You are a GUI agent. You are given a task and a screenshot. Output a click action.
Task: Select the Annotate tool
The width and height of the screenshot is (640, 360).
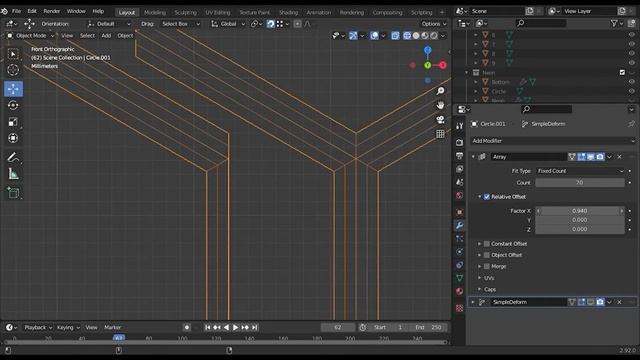[x=13, y=158]
